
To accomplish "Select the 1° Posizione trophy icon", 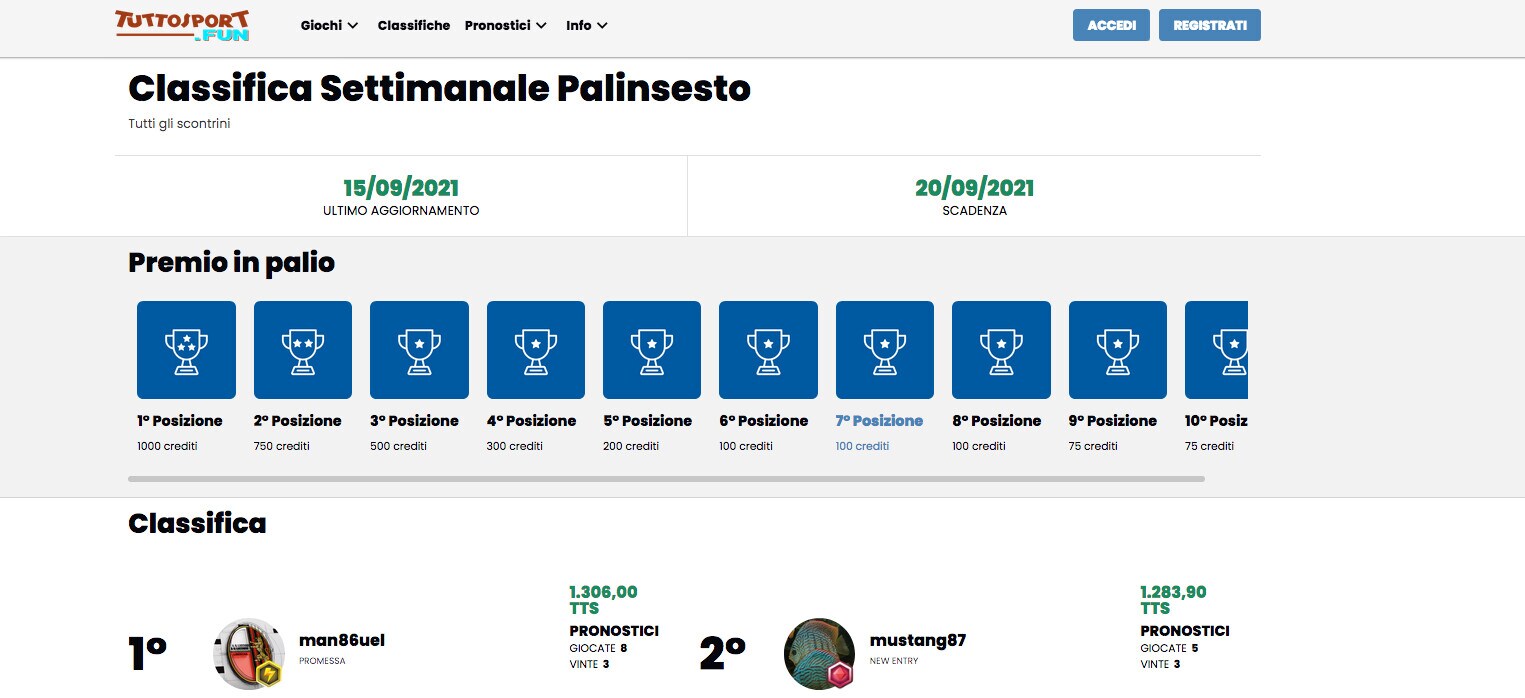I will click(186, 350).
